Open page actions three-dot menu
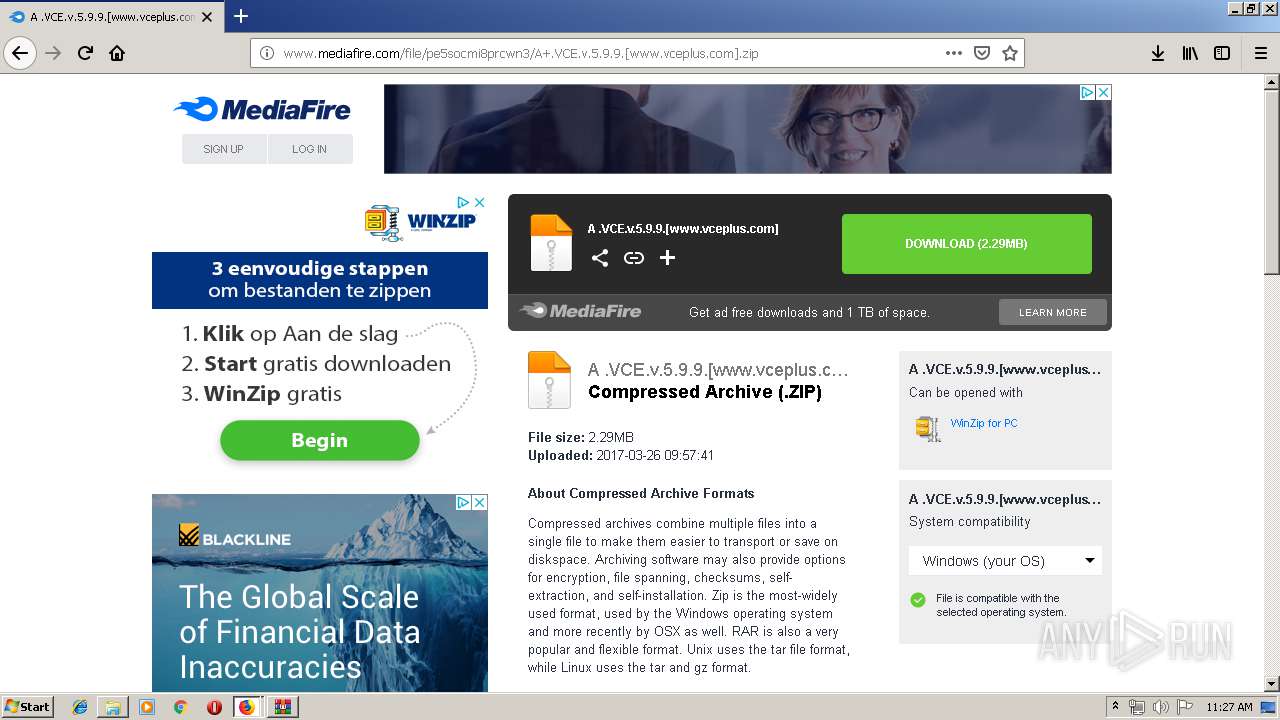The image size is (1280, 720). (x=954, y=53)
